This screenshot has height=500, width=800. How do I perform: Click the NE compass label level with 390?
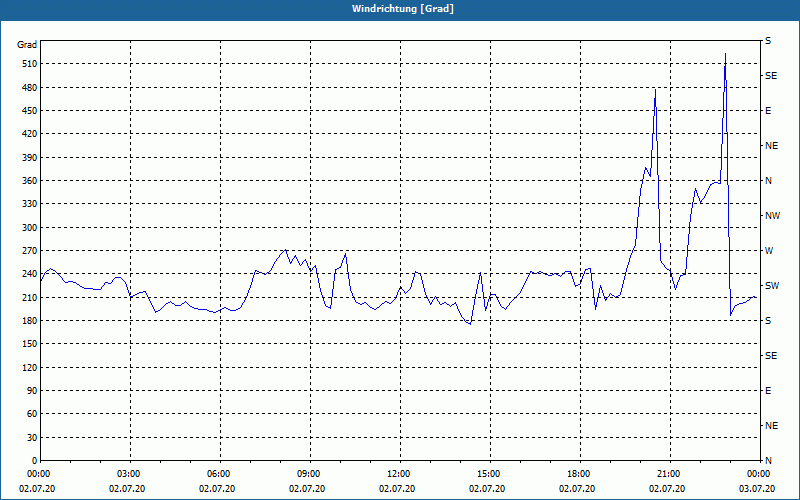771,146
